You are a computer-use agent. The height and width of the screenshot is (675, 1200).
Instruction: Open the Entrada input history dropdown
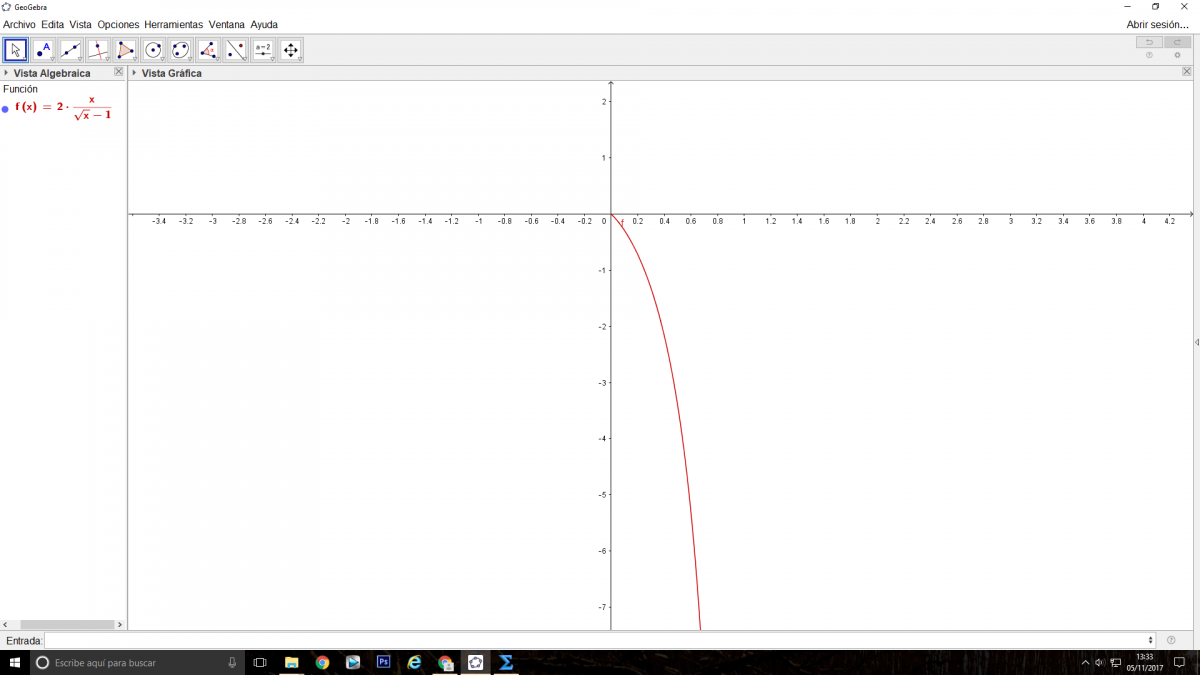[x=1152, y=640]
